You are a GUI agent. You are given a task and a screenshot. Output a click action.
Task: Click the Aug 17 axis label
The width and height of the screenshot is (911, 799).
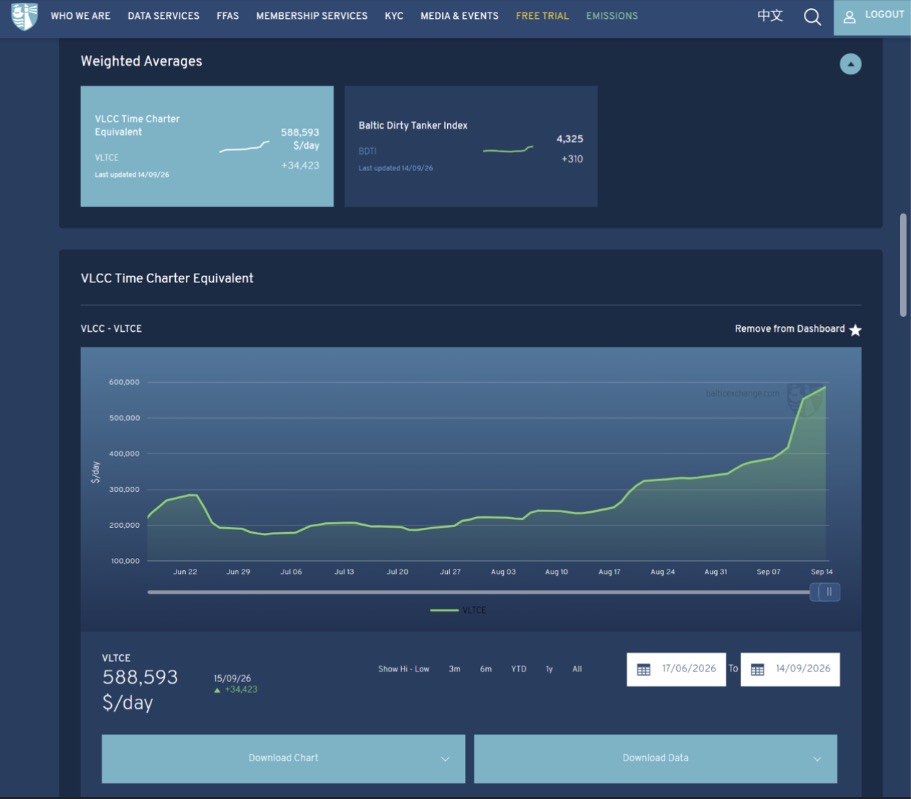click(609, 572)
